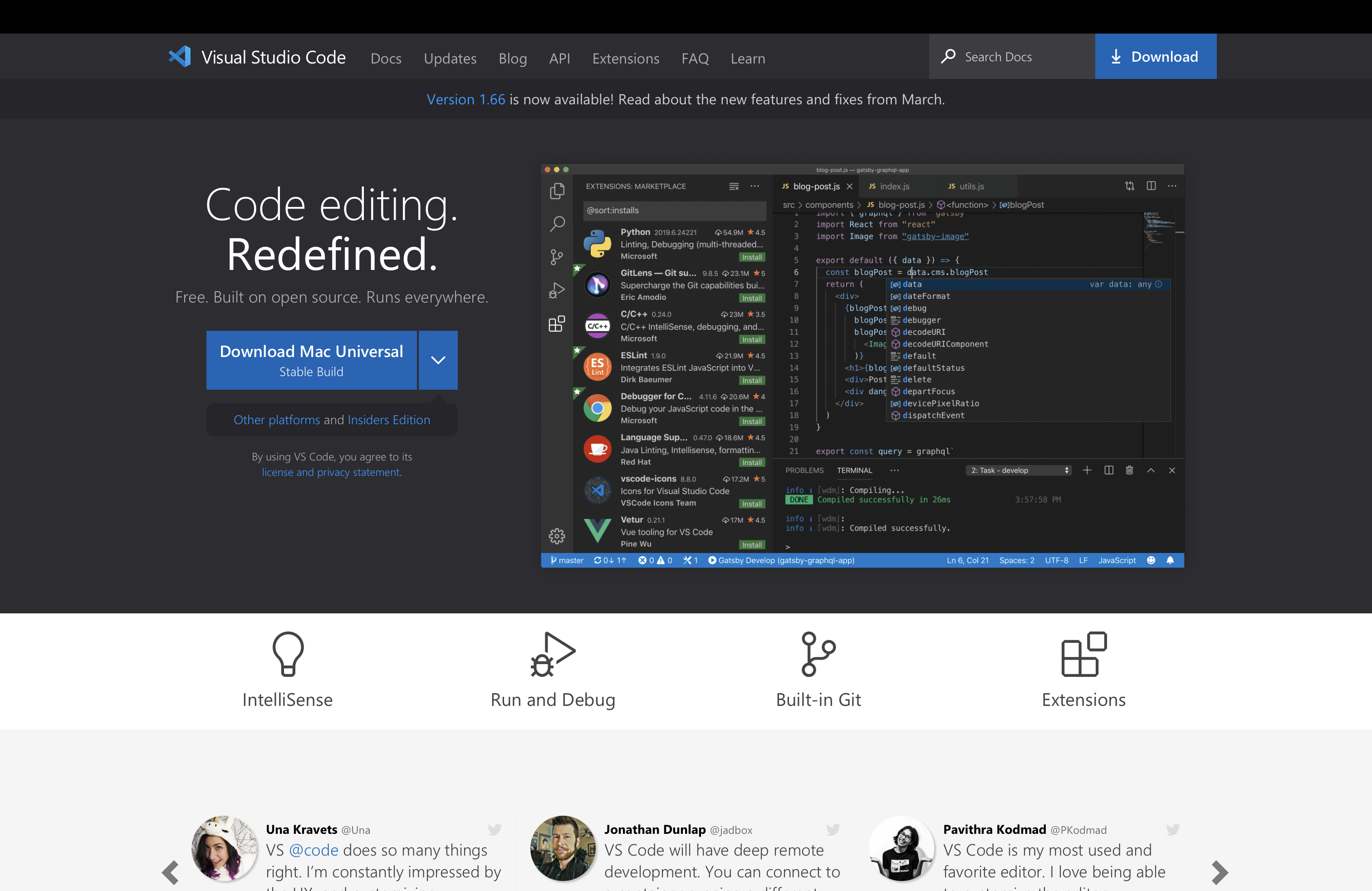Click Source Control icon in activity bar
This screenshot has height=891, width=1372.
click(x=557, y=257)
